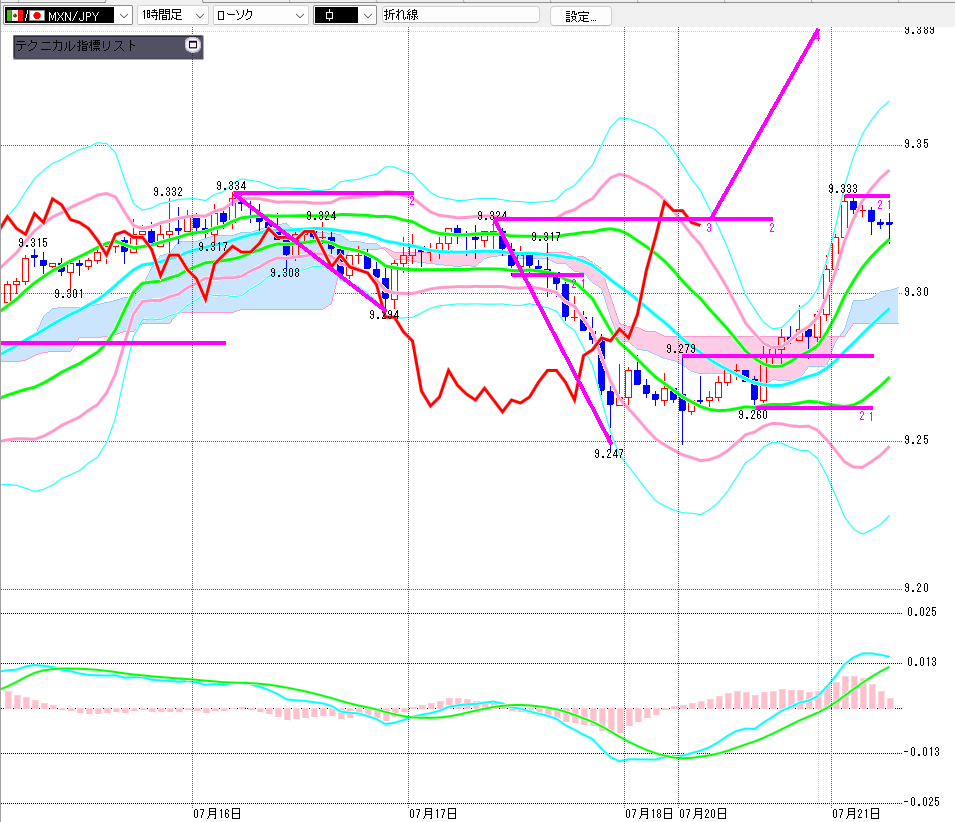Open the 設定... settings button
The width and height of the screenshot is (955, 822).
tap(580, 16)
